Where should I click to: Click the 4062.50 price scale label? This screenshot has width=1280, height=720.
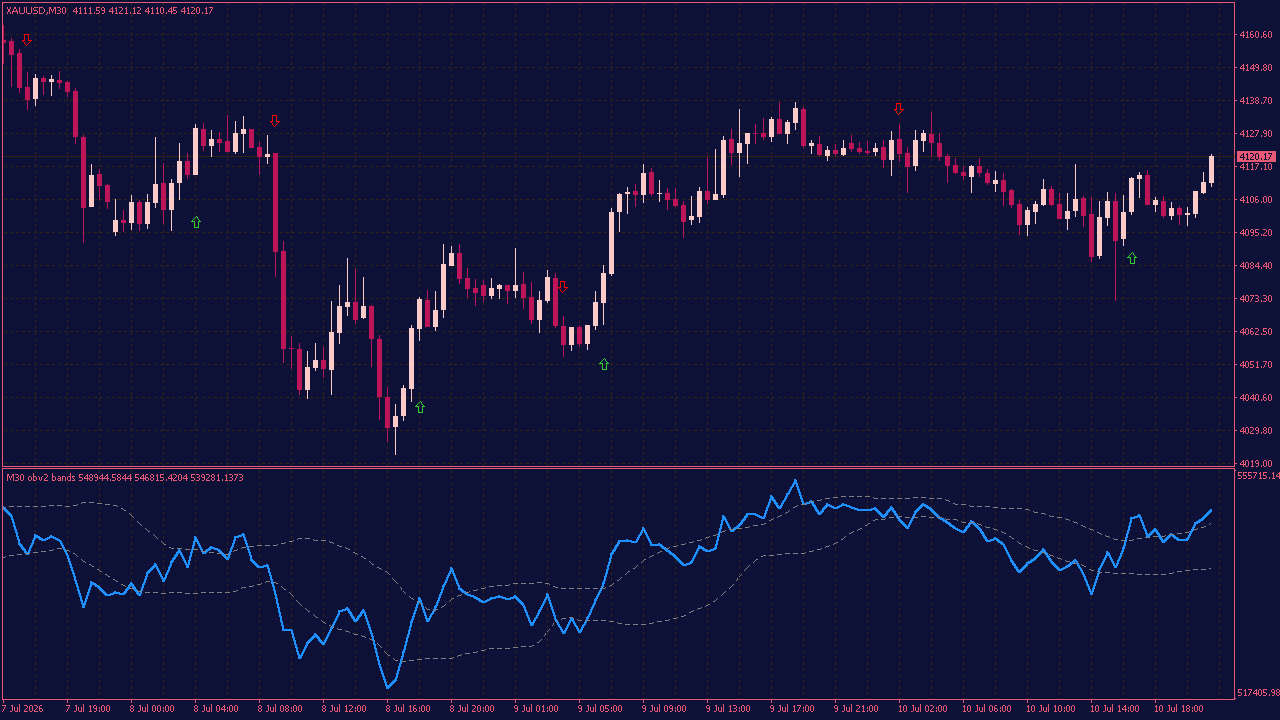point(1255,332)
